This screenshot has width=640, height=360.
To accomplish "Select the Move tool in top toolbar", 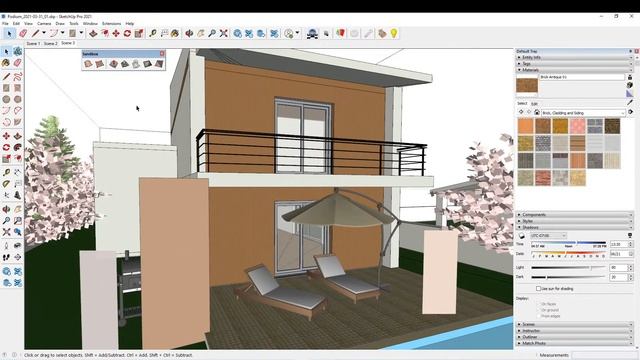I will click(116, 33).
